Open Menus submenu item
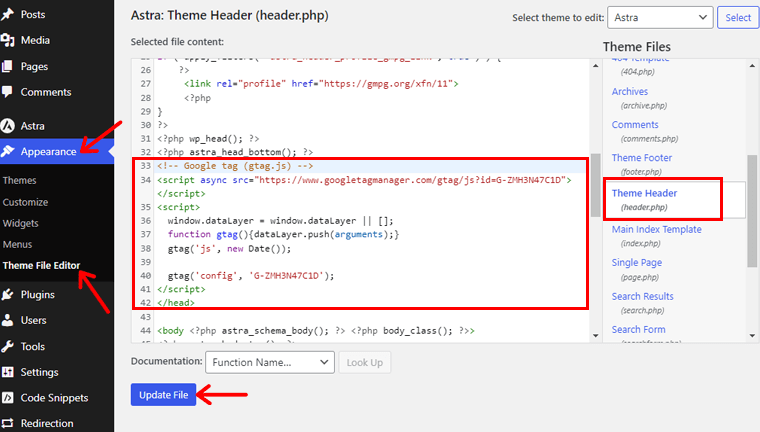760x432 pixels. coord(17,244)
